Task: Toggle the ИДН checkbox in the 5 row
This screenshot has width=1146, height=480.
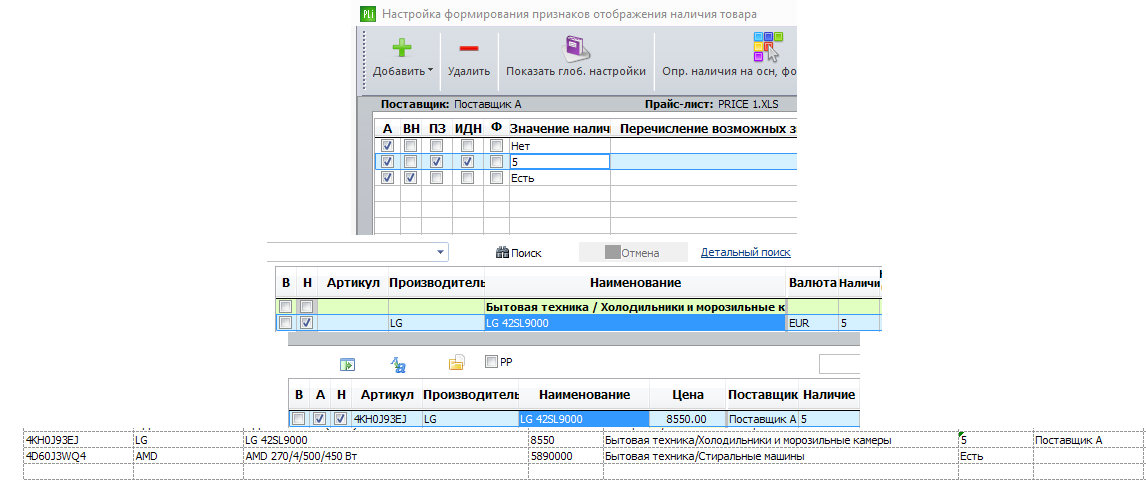Action: (468, 161)
